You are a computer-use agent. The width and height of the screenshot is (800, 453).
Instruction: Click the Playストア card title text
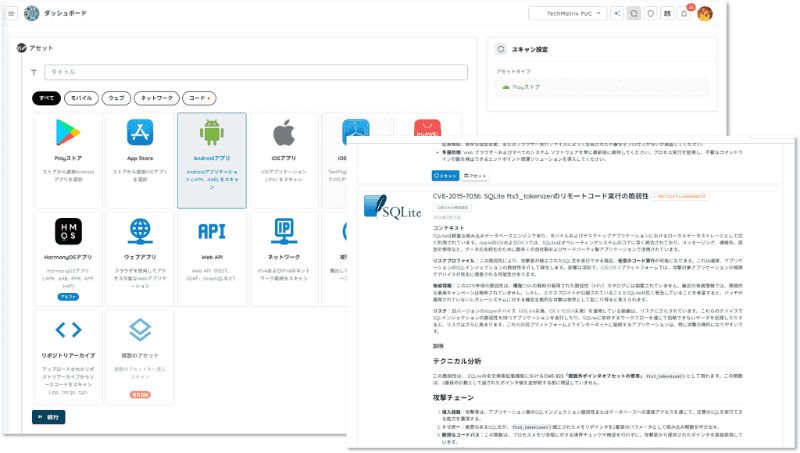[x=68, y=158]
